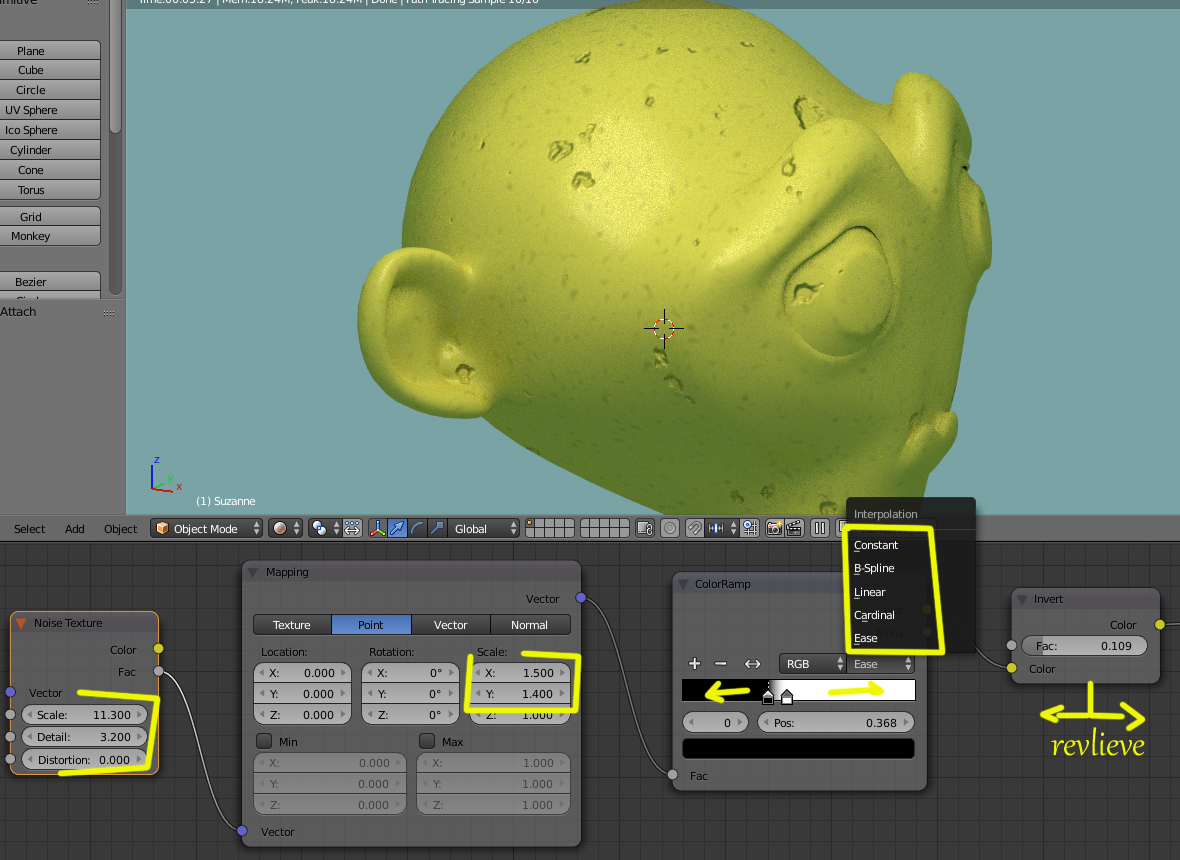Open the viewport shading sphere selector
Screen dimensions: 1180x860
(x=285, y=528)
